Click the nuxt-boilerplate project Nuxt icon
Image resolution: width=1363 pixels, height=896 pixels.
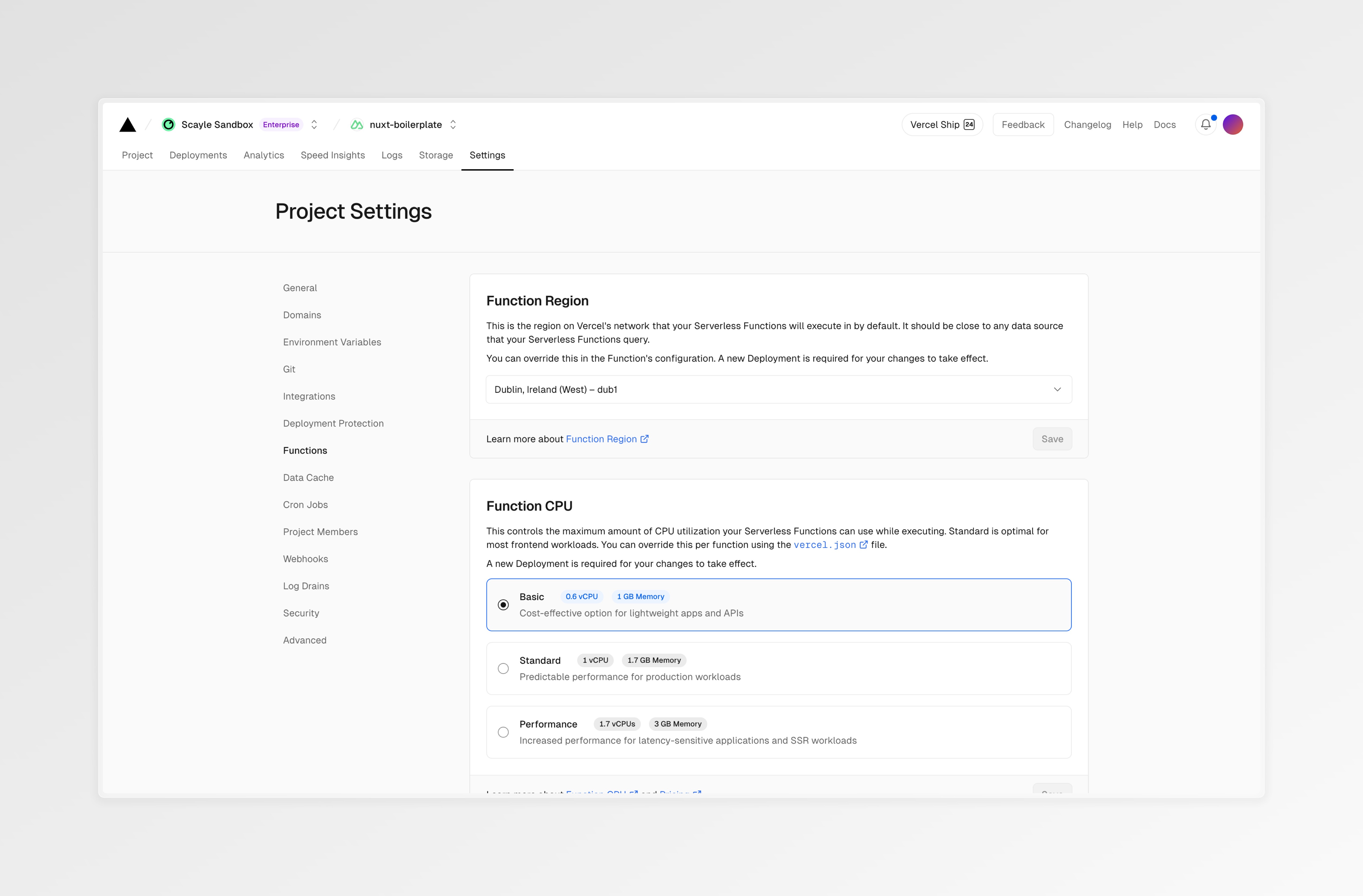click(357, 125)
